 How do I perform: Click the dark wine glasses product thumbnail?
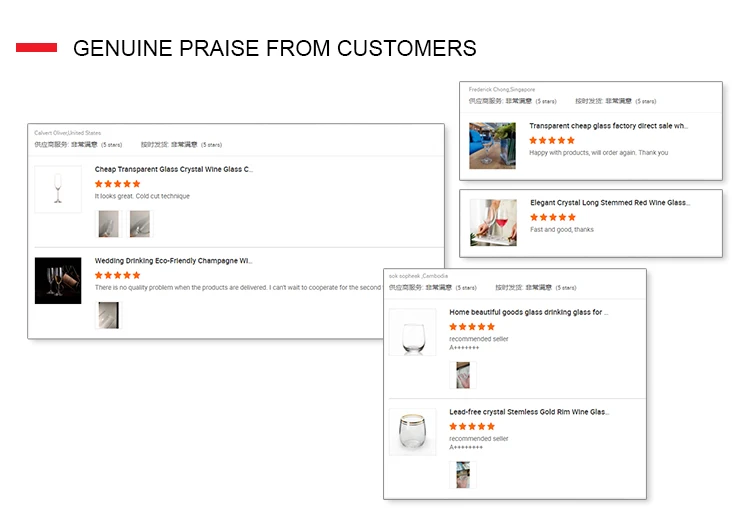(x=58, y=281)
